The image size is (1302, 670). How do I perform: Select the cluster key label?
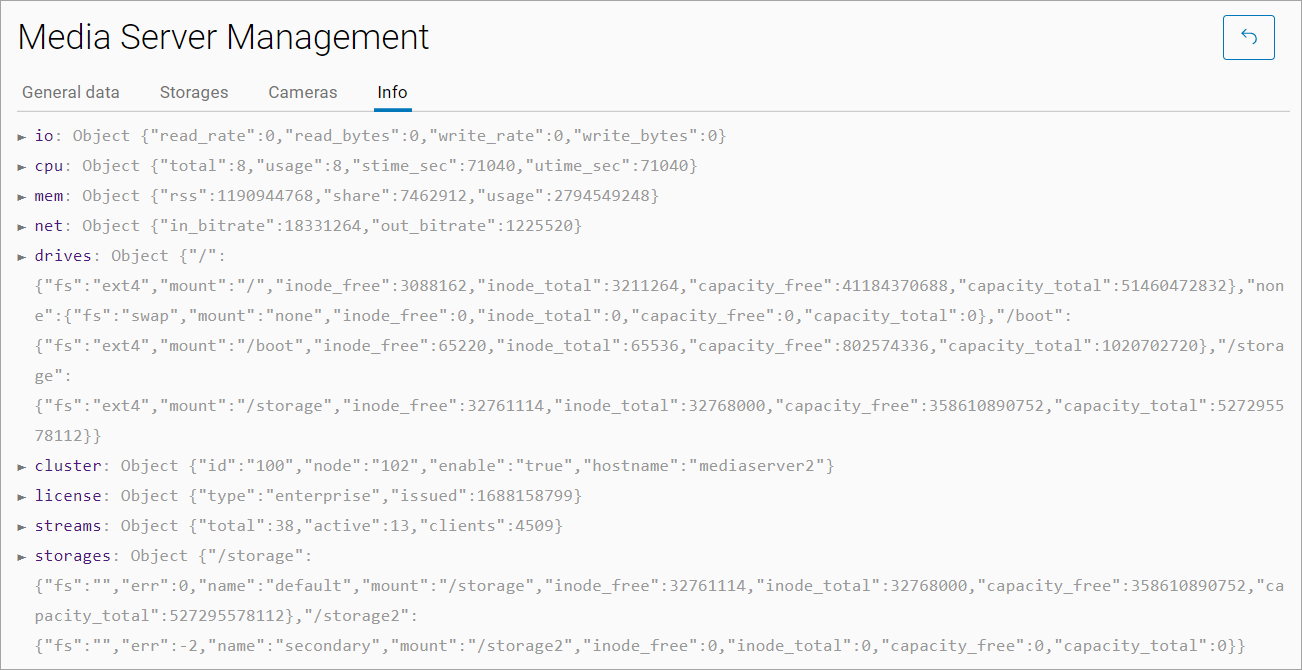[68, 465]
